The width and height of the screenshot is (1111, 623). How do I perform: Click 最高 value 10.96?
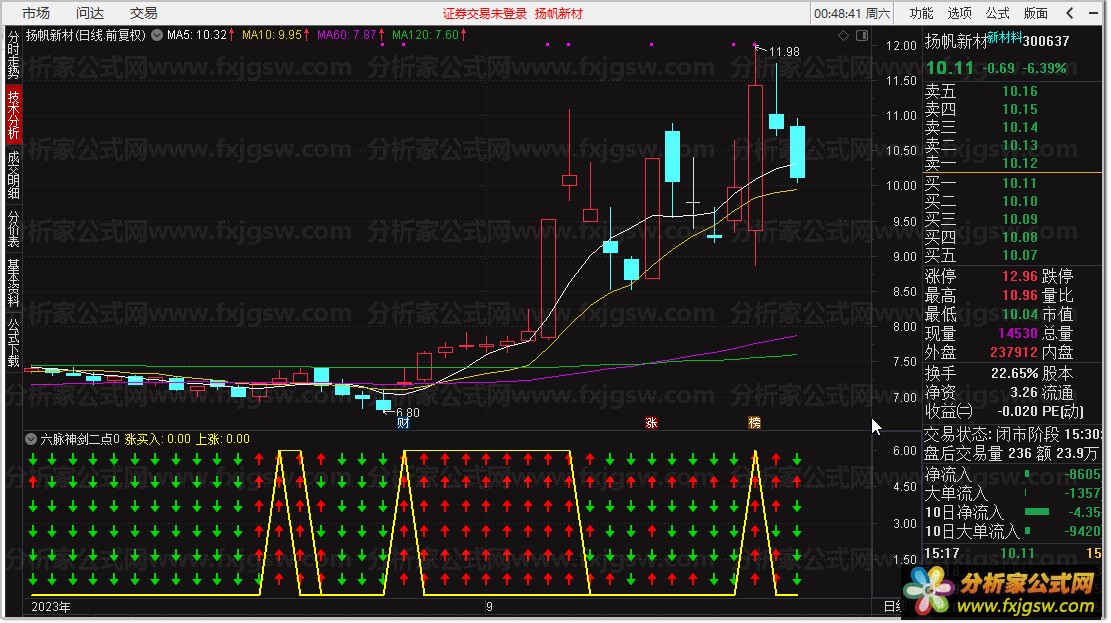click(x=1020, y=296)
